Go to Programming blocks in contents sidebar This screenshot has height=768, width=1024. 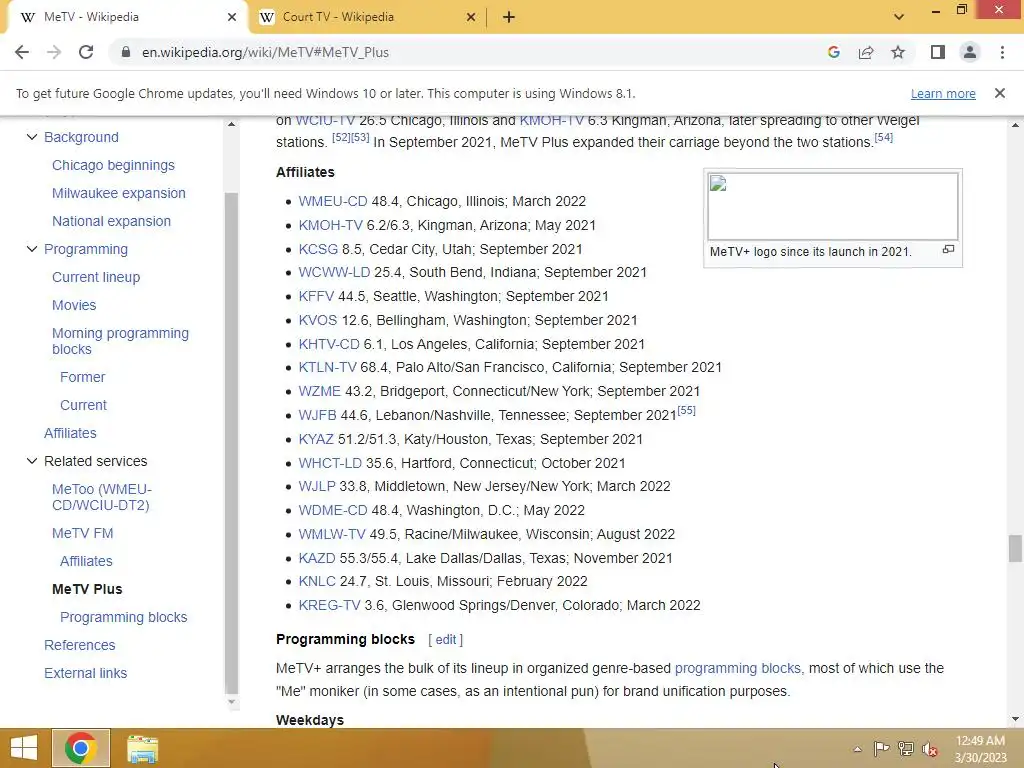click(123, 617)
